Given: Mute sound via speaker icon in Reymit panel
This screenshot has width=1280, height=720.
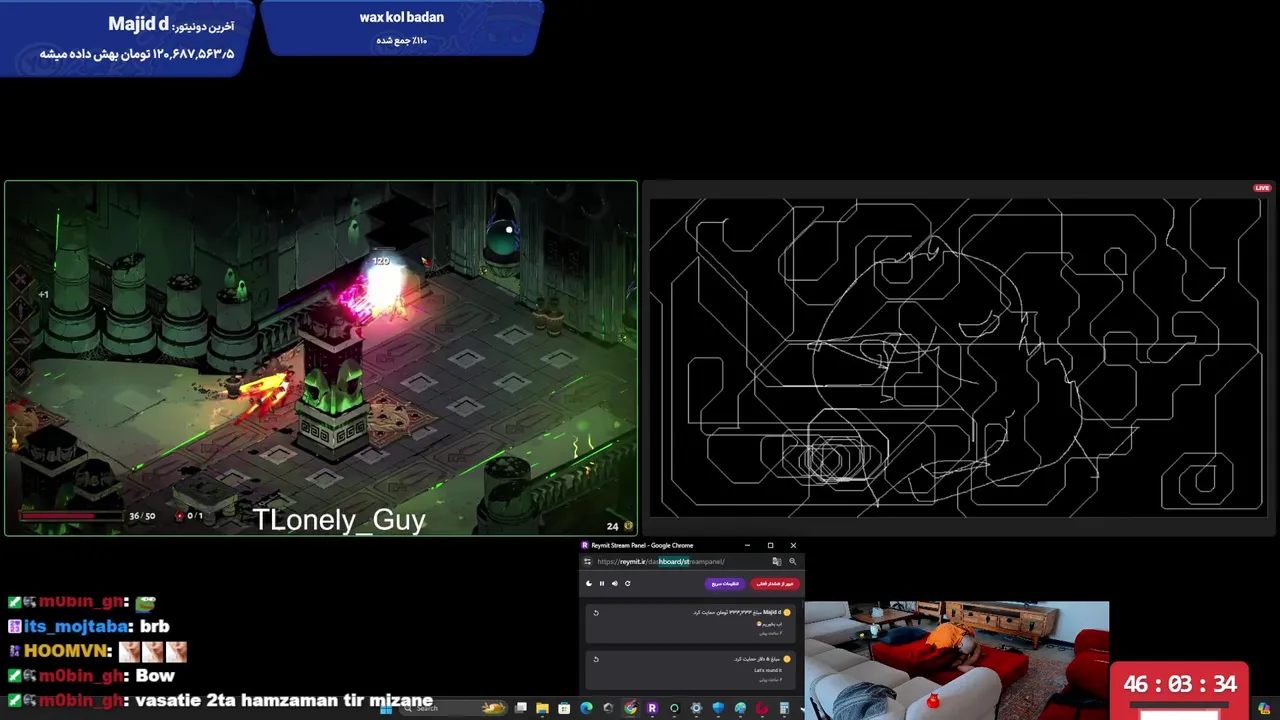Looking at the screenshot, I should [x=615, y=583].
